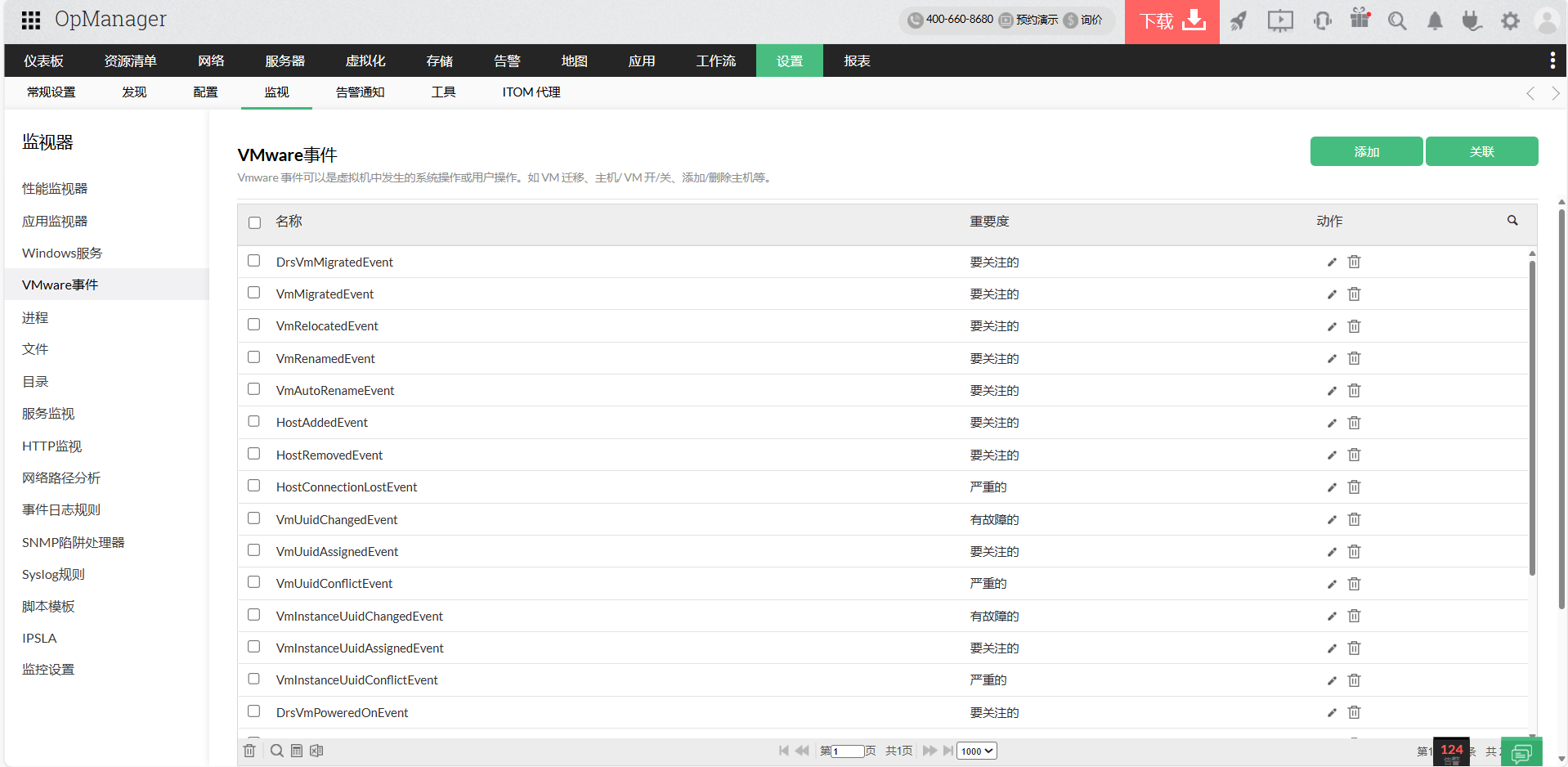This screenshot has height=767, width=1568.
Task: Edit the VmMigratedEvent row
Action: 1332,294
